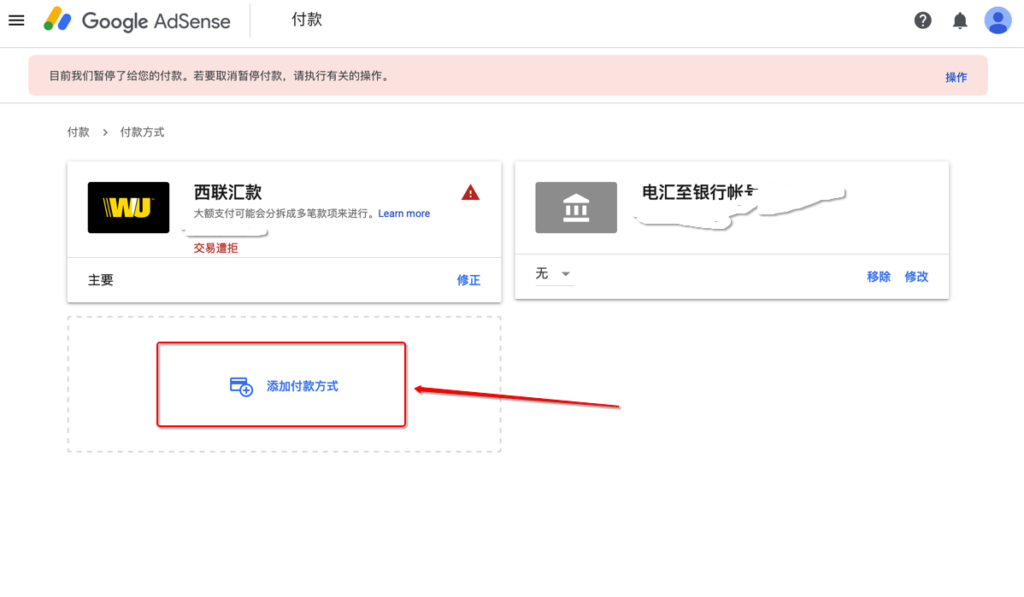This screenshot has width=1024, height=597.
Task: Click the 付款 page title in header
Action: point(307,20)
